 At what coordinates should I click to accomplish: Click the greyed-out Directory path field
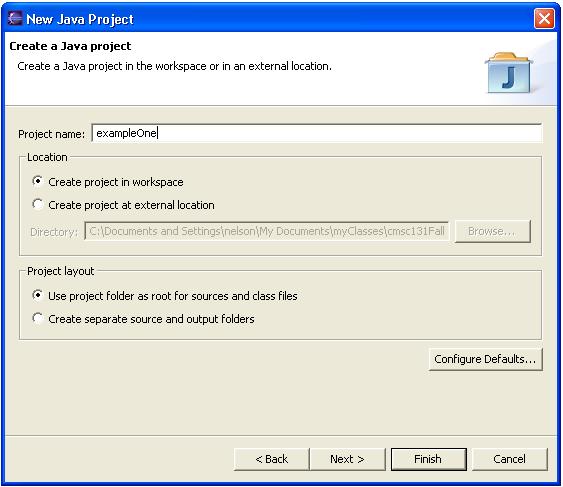[266, 231]
